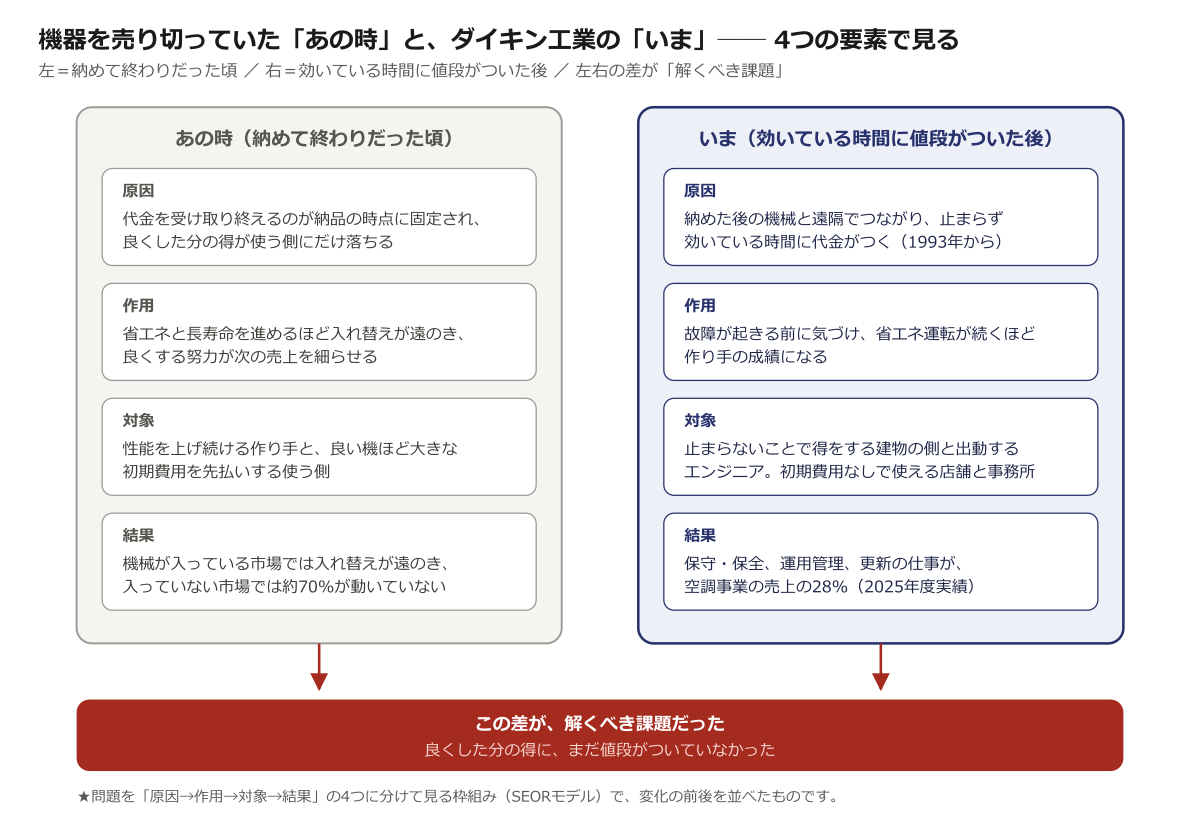Click the line '良くした分の得が使う側にだけ落ちる'

point(258,241)
